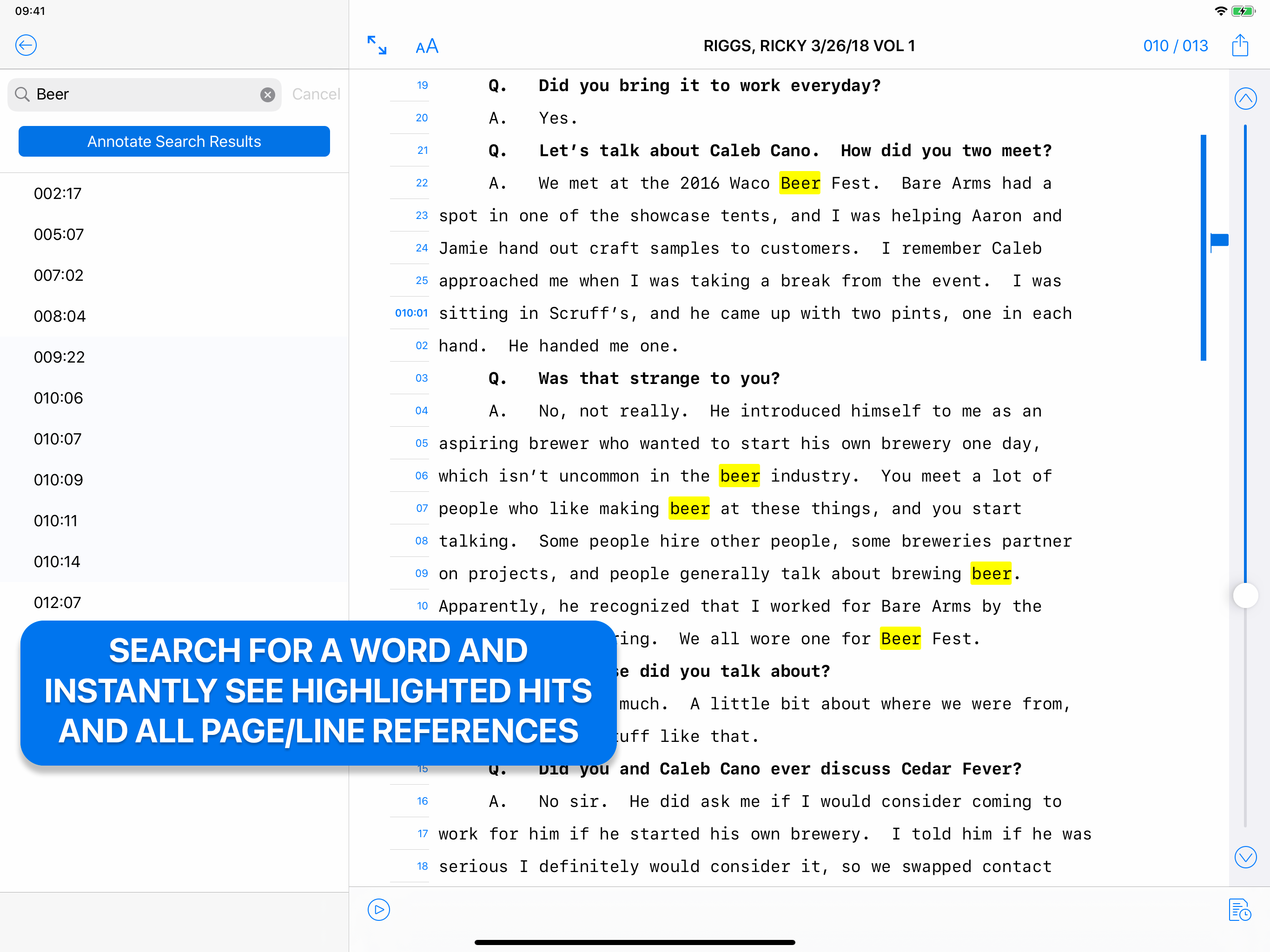The image size is (1270, 952).
Task: Go to next page with down chevron
Action: 1245,857
